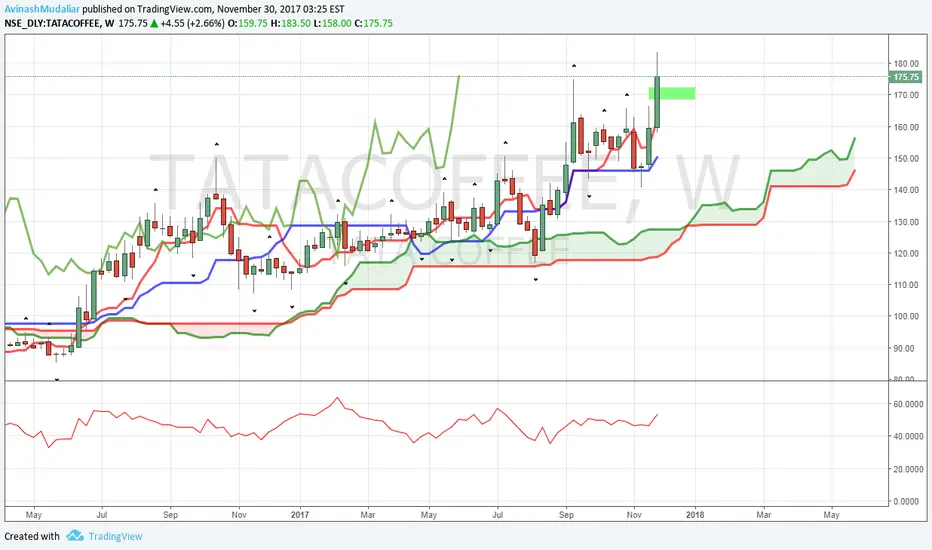Click the 140.00 price axis label
Image resolution: width=932 pixels, height=550 pixels.
point(906,190)
